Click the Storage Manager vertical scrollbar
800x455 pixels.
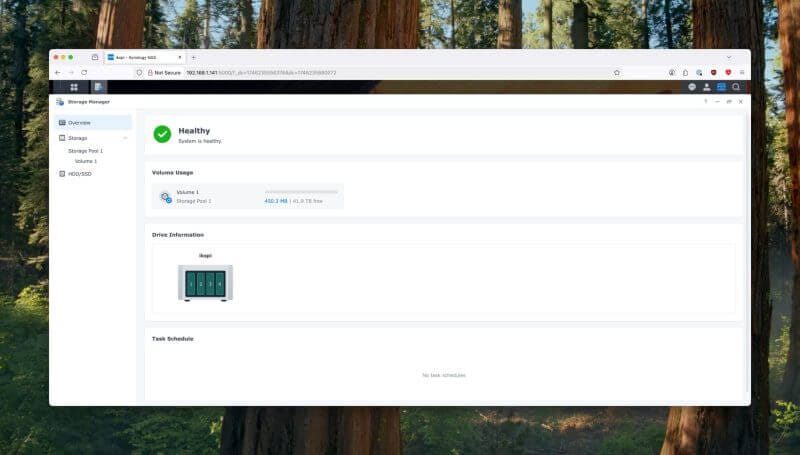tap(747, 252)
